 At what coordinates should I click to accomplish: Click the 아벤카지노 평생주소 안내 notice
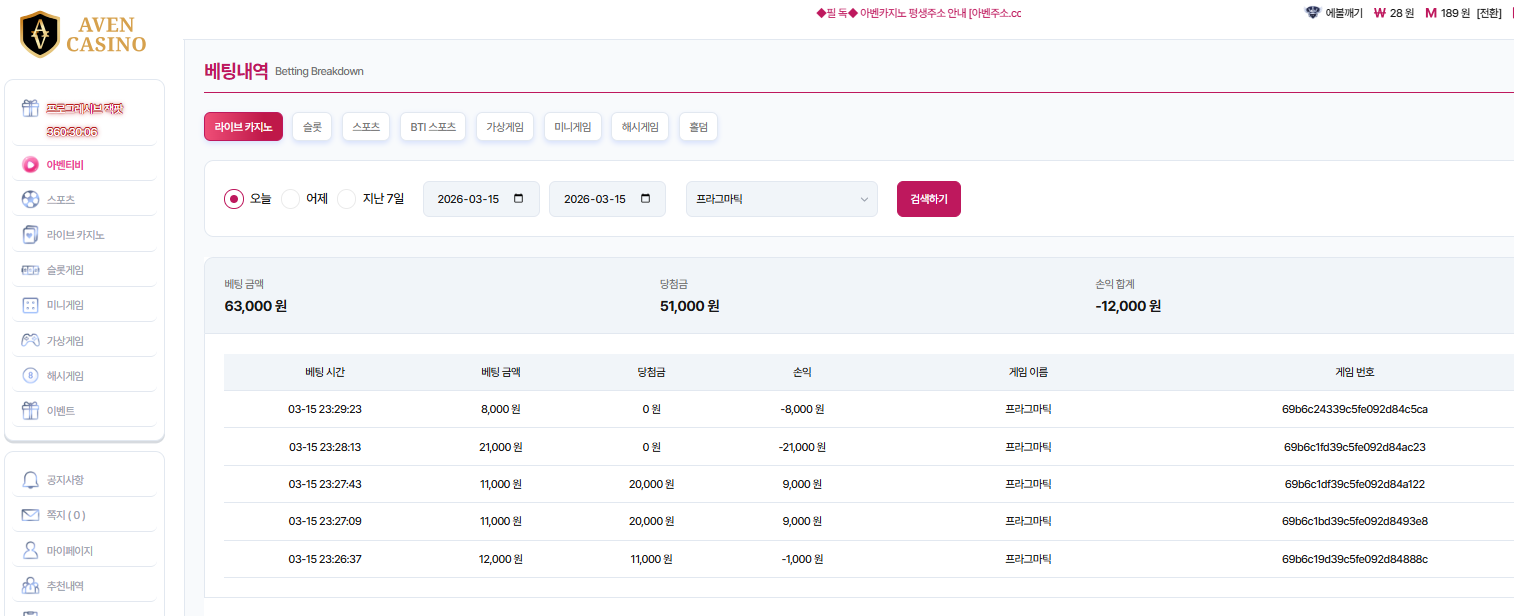point(919,13)
